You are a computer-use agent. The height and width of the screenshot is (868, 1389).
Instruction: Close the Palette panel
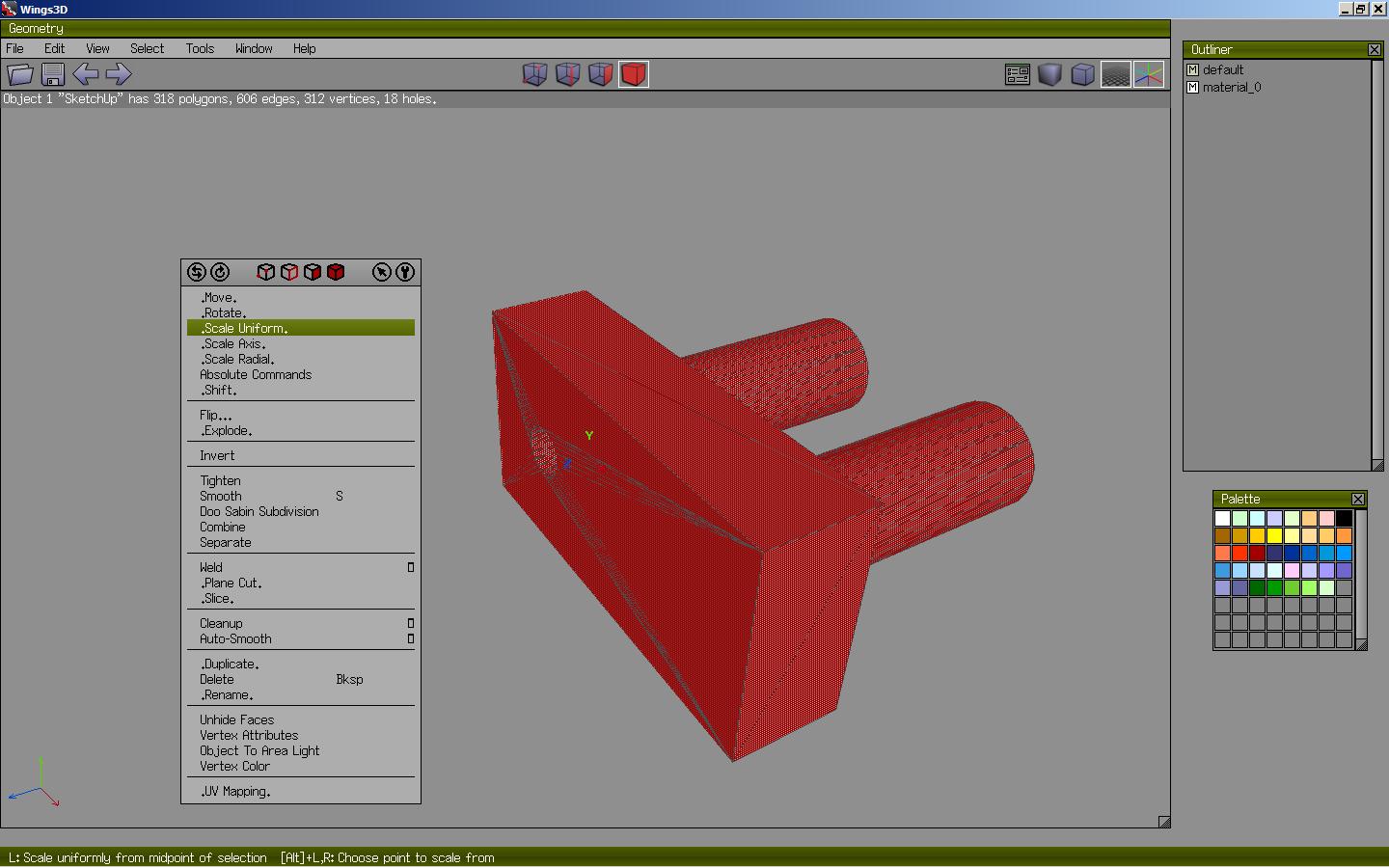[x=1358, y=499]
